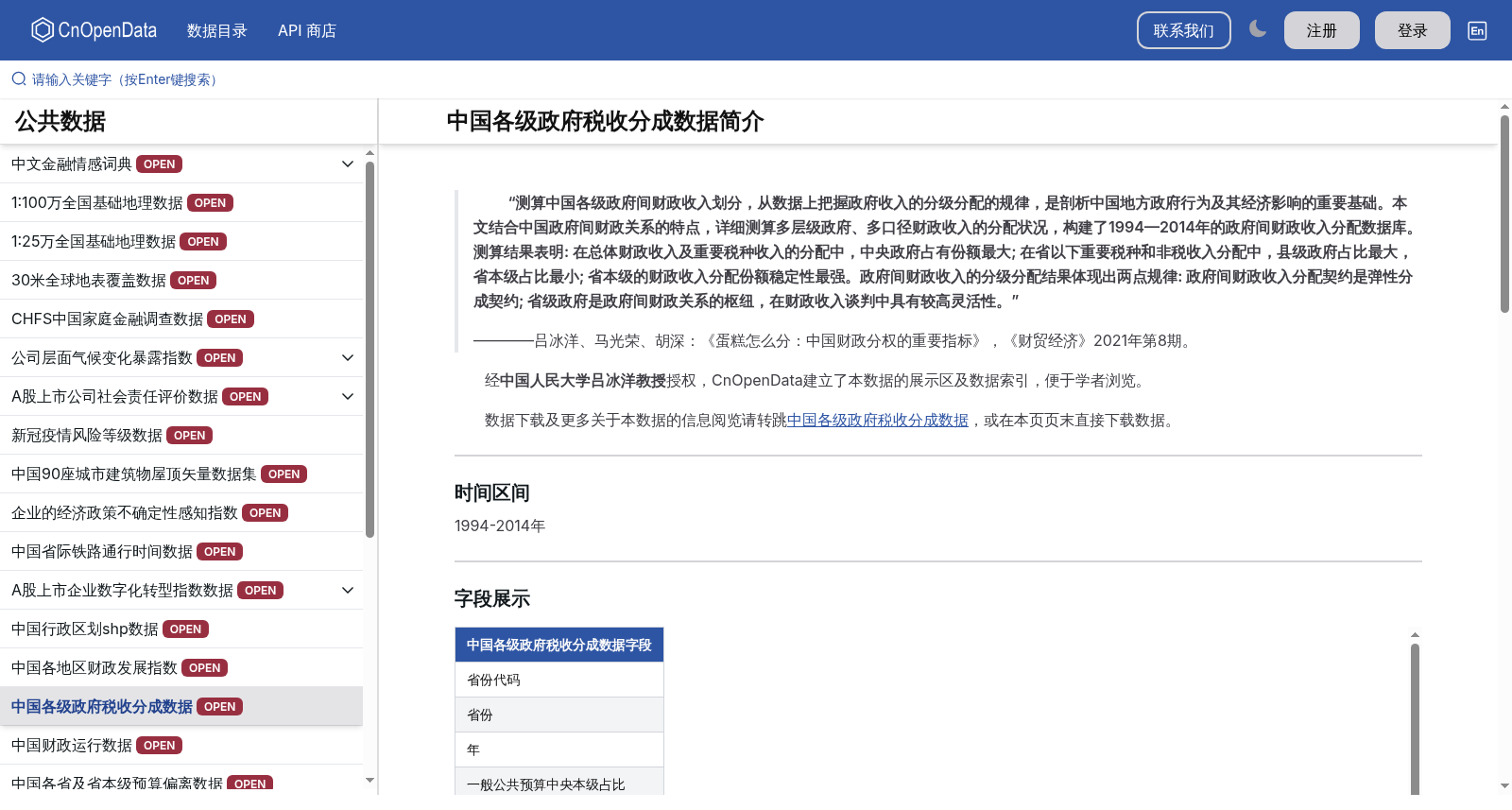Click the 中国各级政府税收分成数据 hyperlink in the text

point(878,421)
